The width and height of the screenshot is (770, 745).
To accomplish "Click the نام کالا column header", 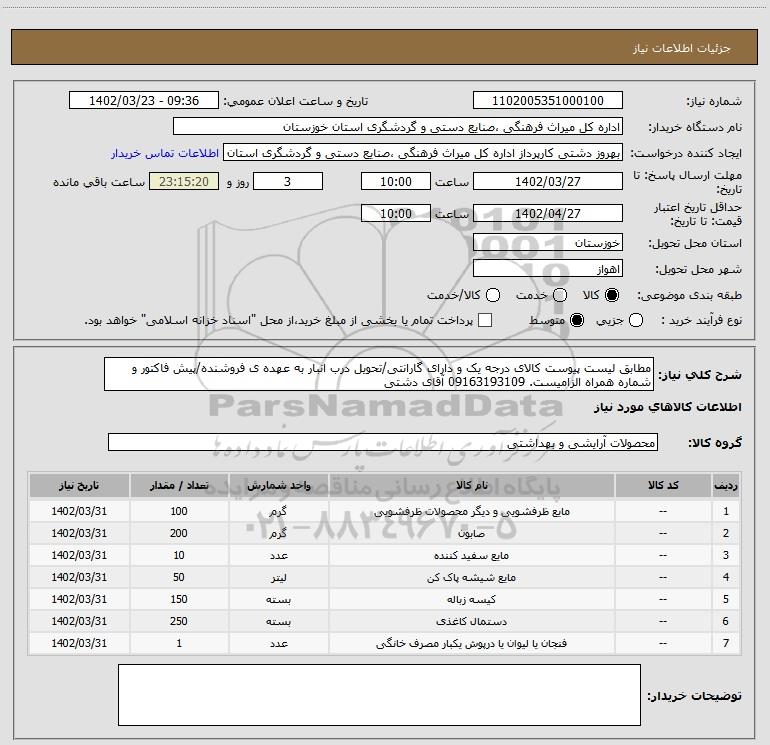I will coord(471,485).
